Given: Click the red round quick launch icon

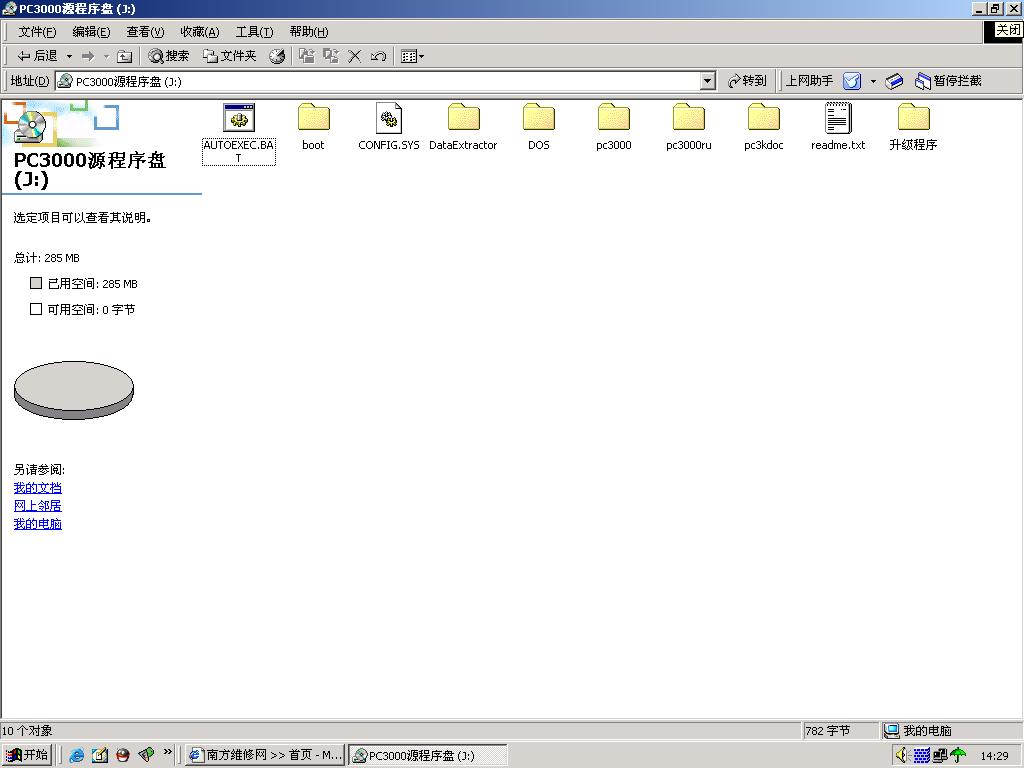Looking at the screenshot, I should pyautogui.click(x=123, y=755).
